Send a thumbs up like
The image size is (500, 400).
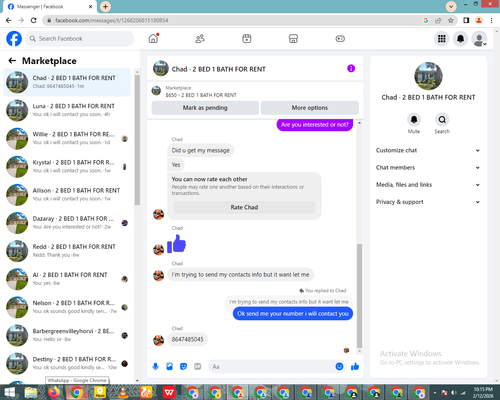pos(355,367)
